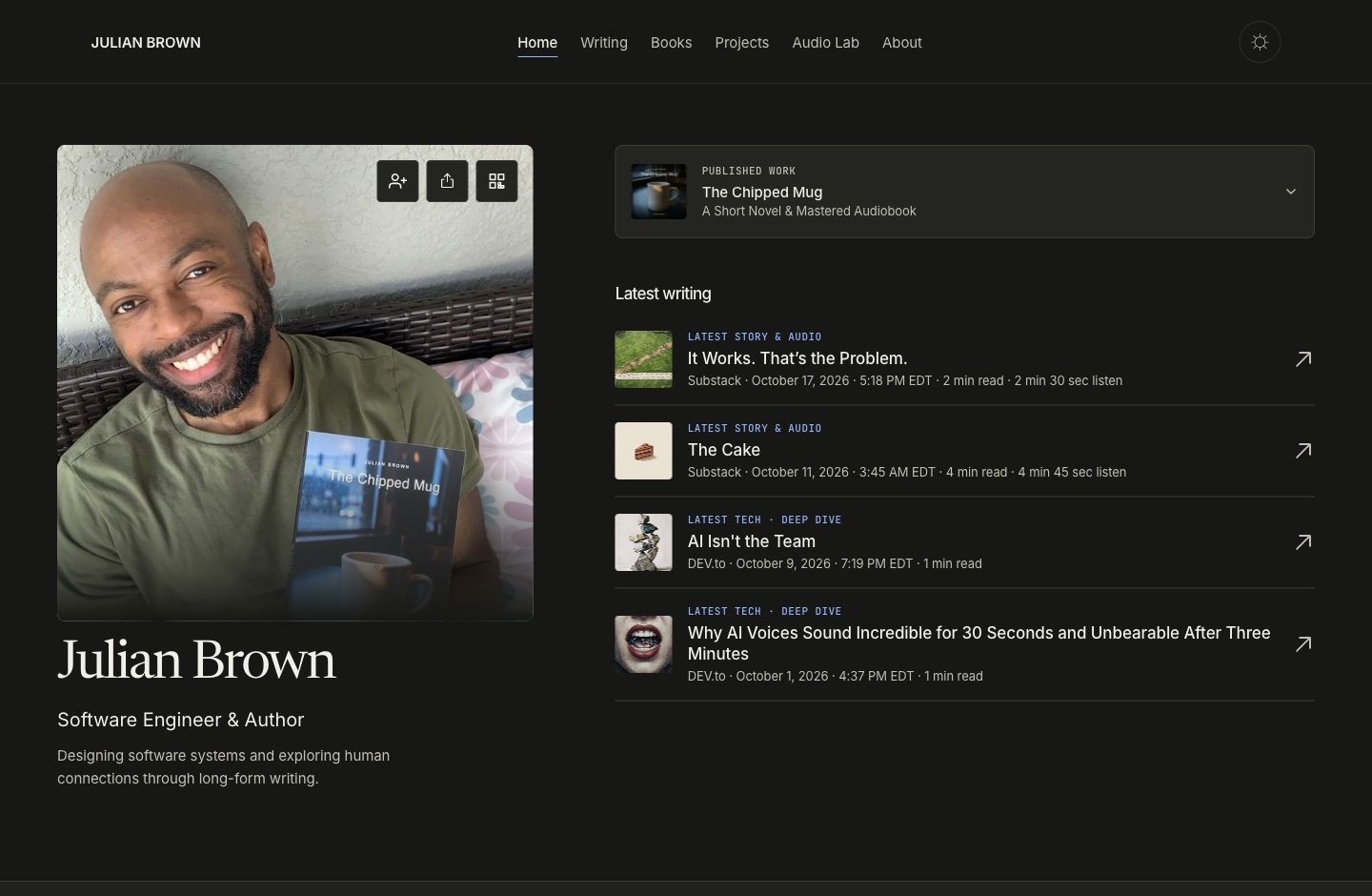Click the add contact icon on photo

(x=397, y=181)
